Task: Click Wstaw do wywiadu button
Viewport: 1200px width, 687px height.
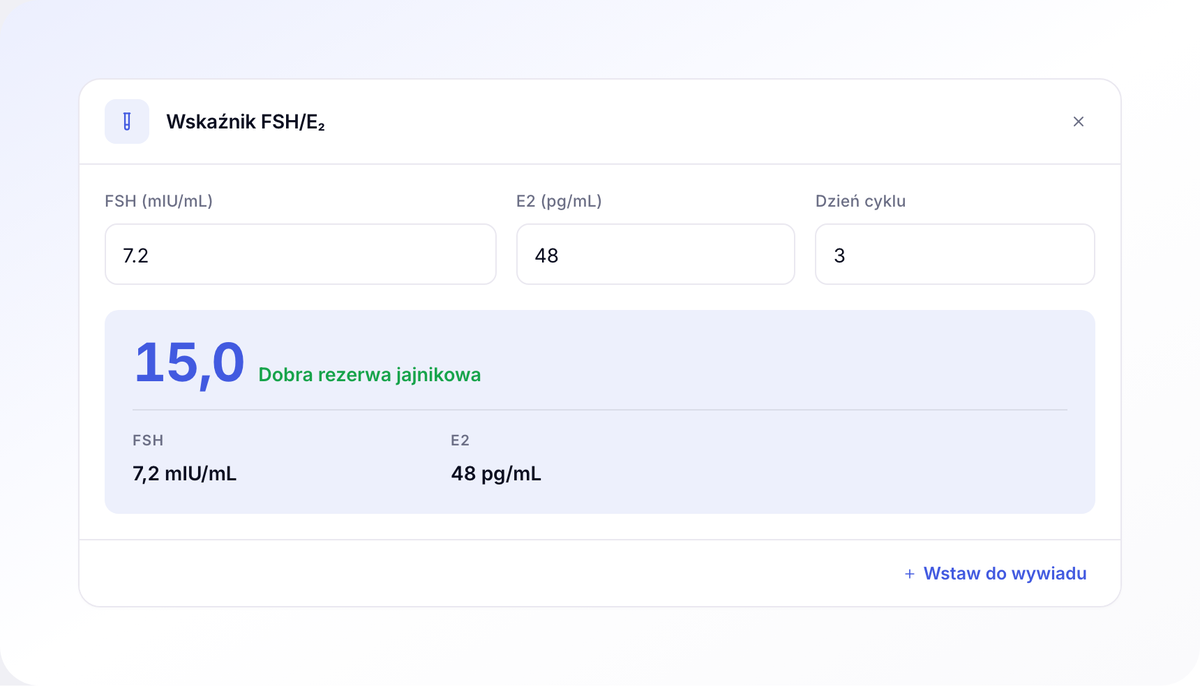Action: (995, 574)
